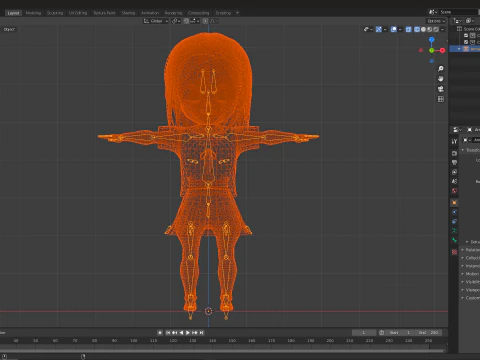Toggle viewport overlays display
The width and height of the screenshot is (480, 360).
(394, 29)
